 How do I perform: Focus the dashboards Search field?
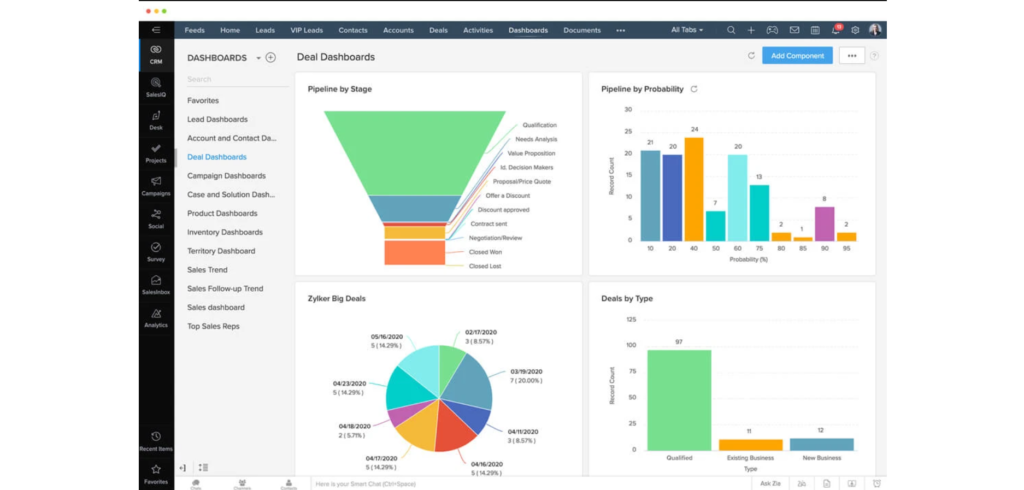[x=230, y=79]
